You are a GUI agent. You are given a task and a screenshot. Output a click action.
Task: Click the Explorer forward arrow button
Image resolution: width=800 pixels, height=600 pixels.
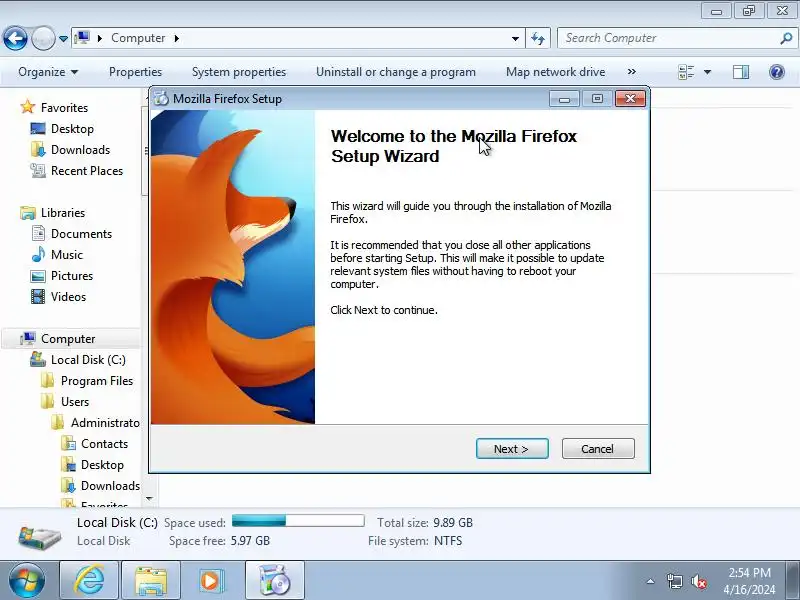pos(44,38)
